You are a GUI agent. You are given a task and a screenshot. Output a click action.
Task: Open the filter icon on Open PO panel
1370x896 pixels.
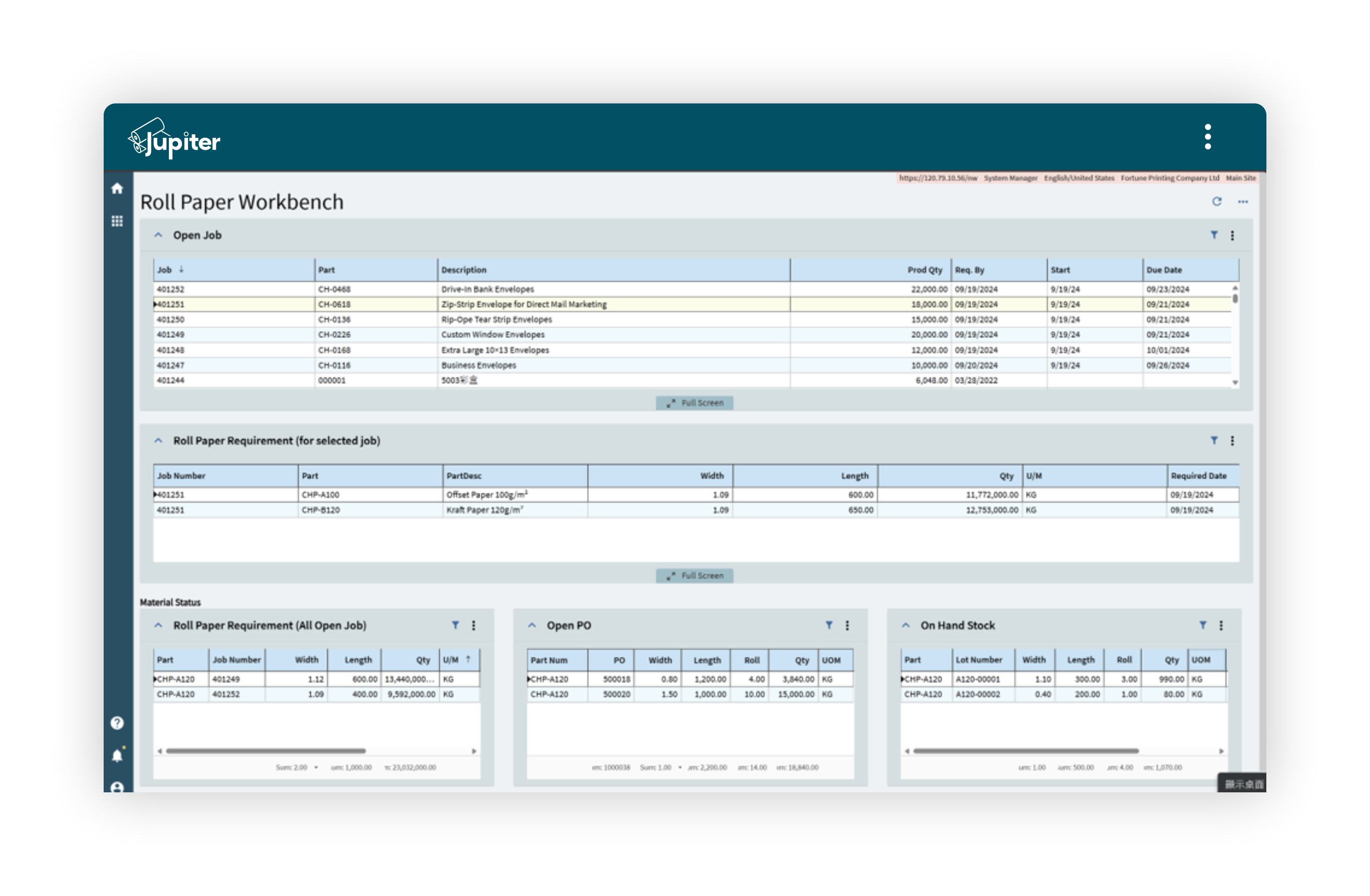[829, 625]
